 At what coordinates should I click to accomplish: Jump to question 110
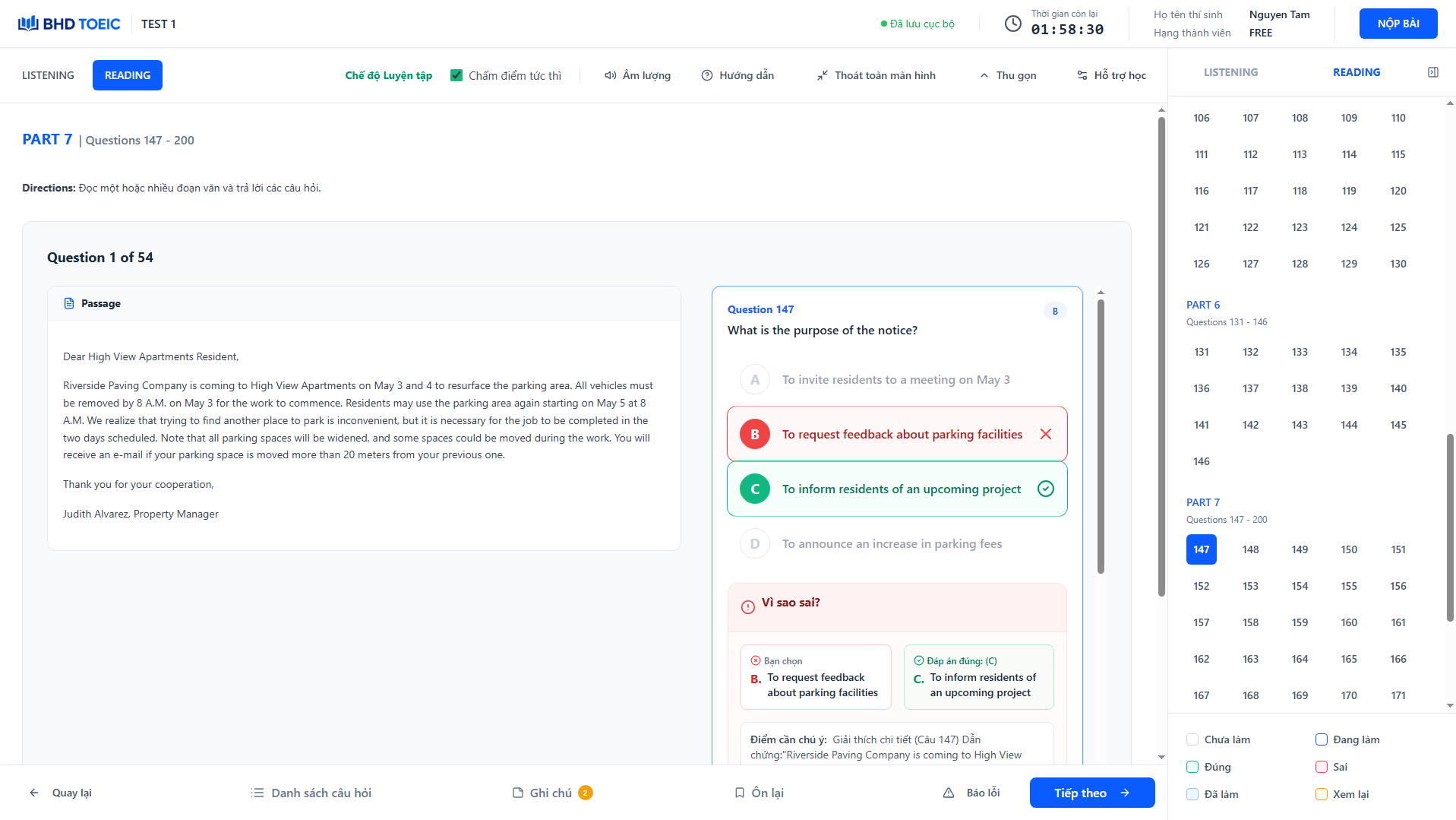(1398, 118)
